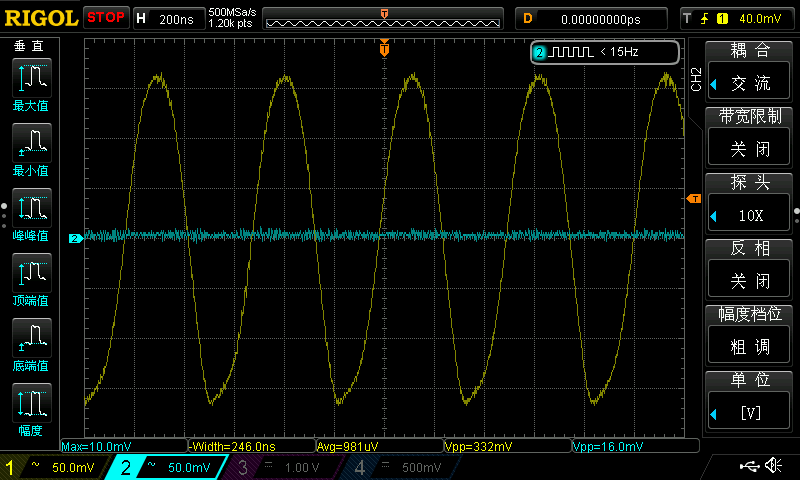Select channel 1 label 50.0mV
Image resolution: width=800 pixels, height=480 pixels.
coord(73,467)
